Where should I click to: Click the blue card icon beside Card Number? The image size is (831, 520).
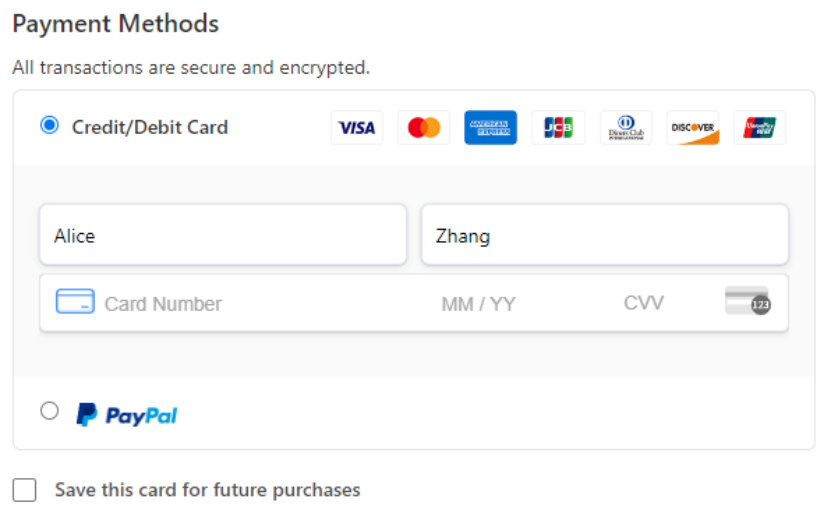click(x=75, y=301)
